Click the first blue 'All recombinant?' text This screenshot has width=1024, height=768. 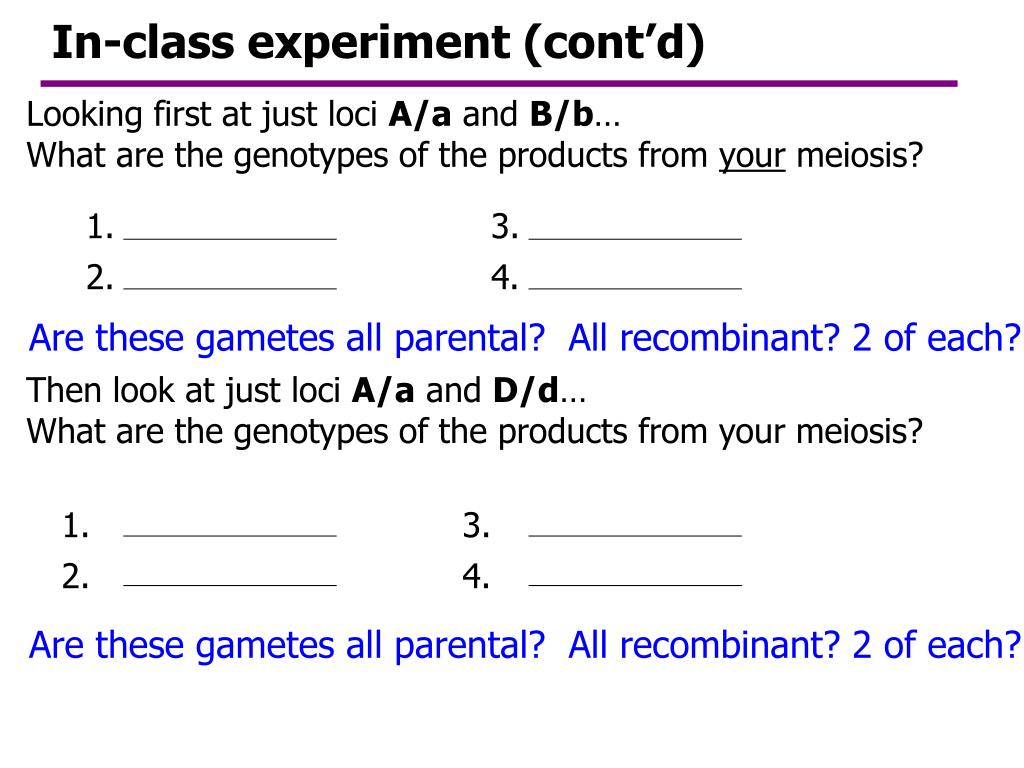[x=704, y=338]
